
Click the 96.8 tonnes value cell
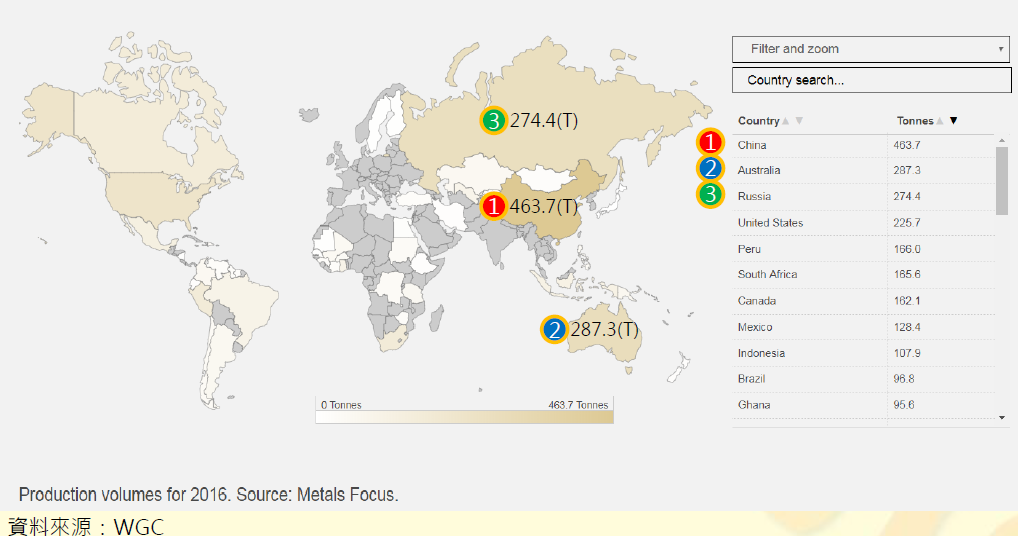click(x=904, y=379)
